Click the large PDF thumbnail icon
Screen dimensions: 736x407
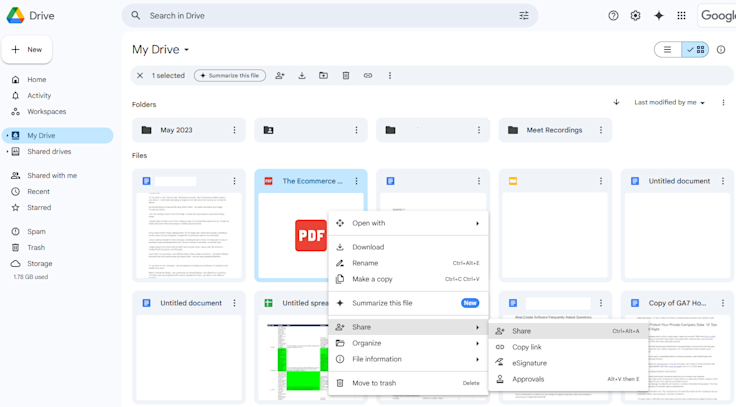click(x=311, y=235)
